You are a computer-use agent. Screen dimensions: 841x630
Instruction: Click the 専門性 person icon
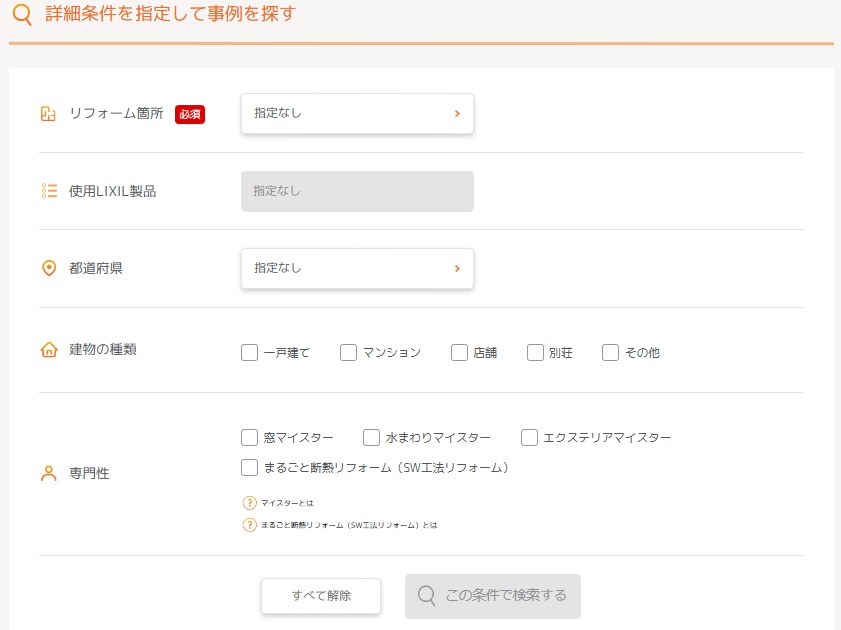[49, 474]
